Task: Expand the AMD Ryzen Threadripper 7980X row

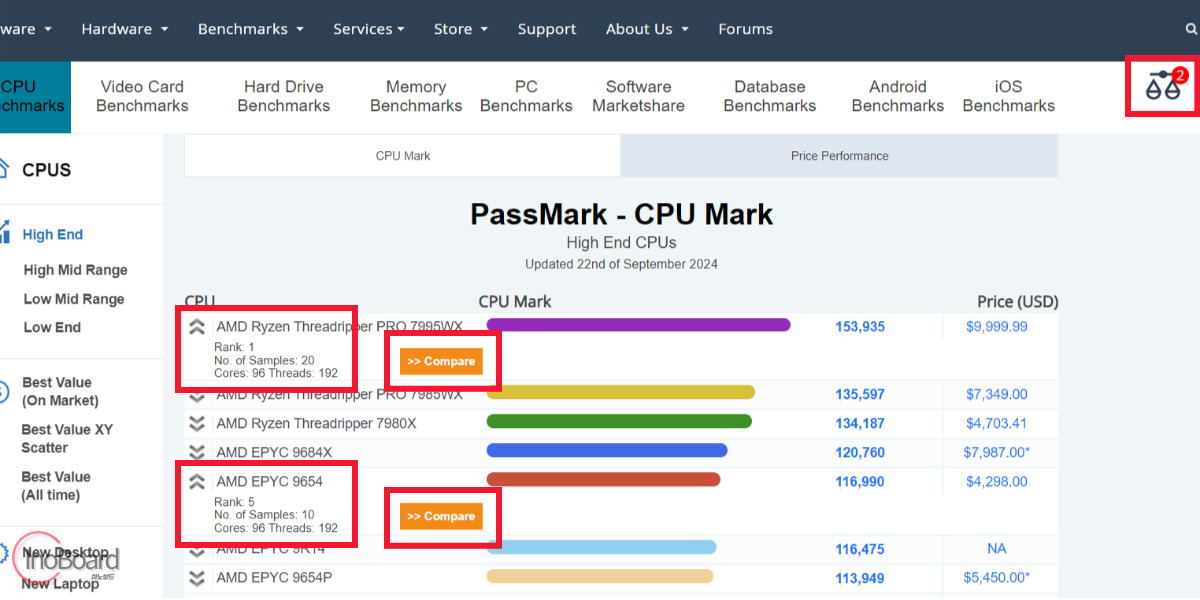Action: (x=197, y=424)
